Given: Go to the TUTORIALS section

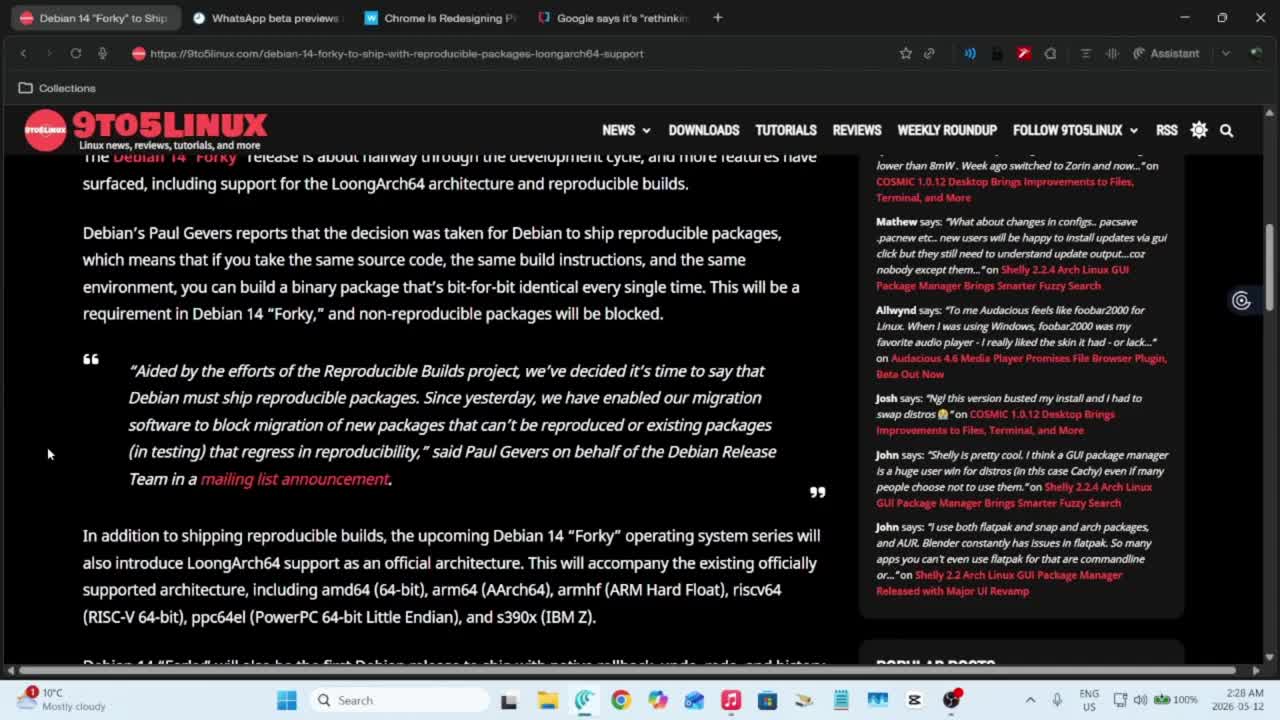Looking at the screenshot, I should click(786, 130).
